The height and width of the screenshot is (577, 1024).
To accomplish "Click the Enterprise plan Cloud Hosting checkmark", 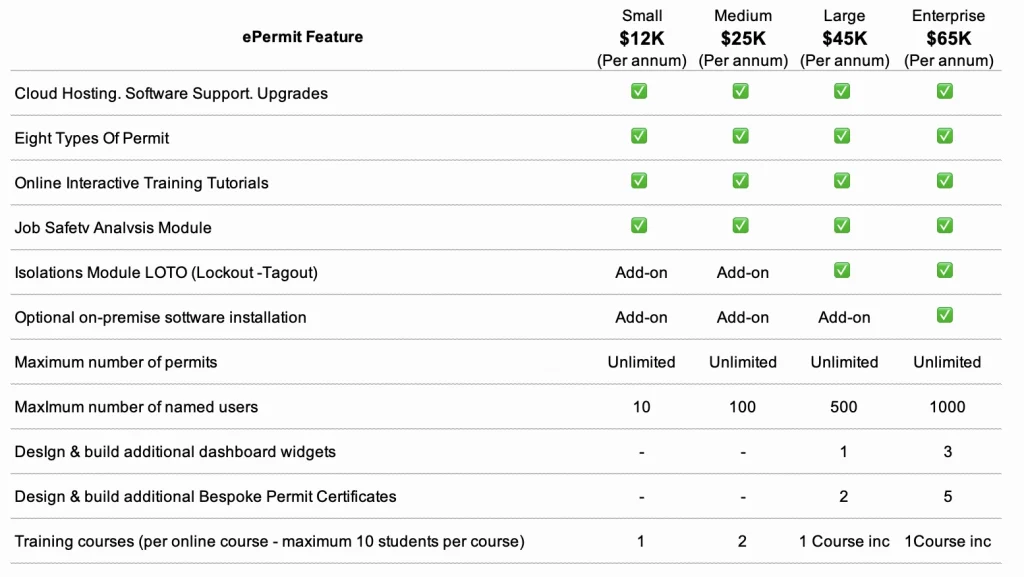I will (944, 91).
